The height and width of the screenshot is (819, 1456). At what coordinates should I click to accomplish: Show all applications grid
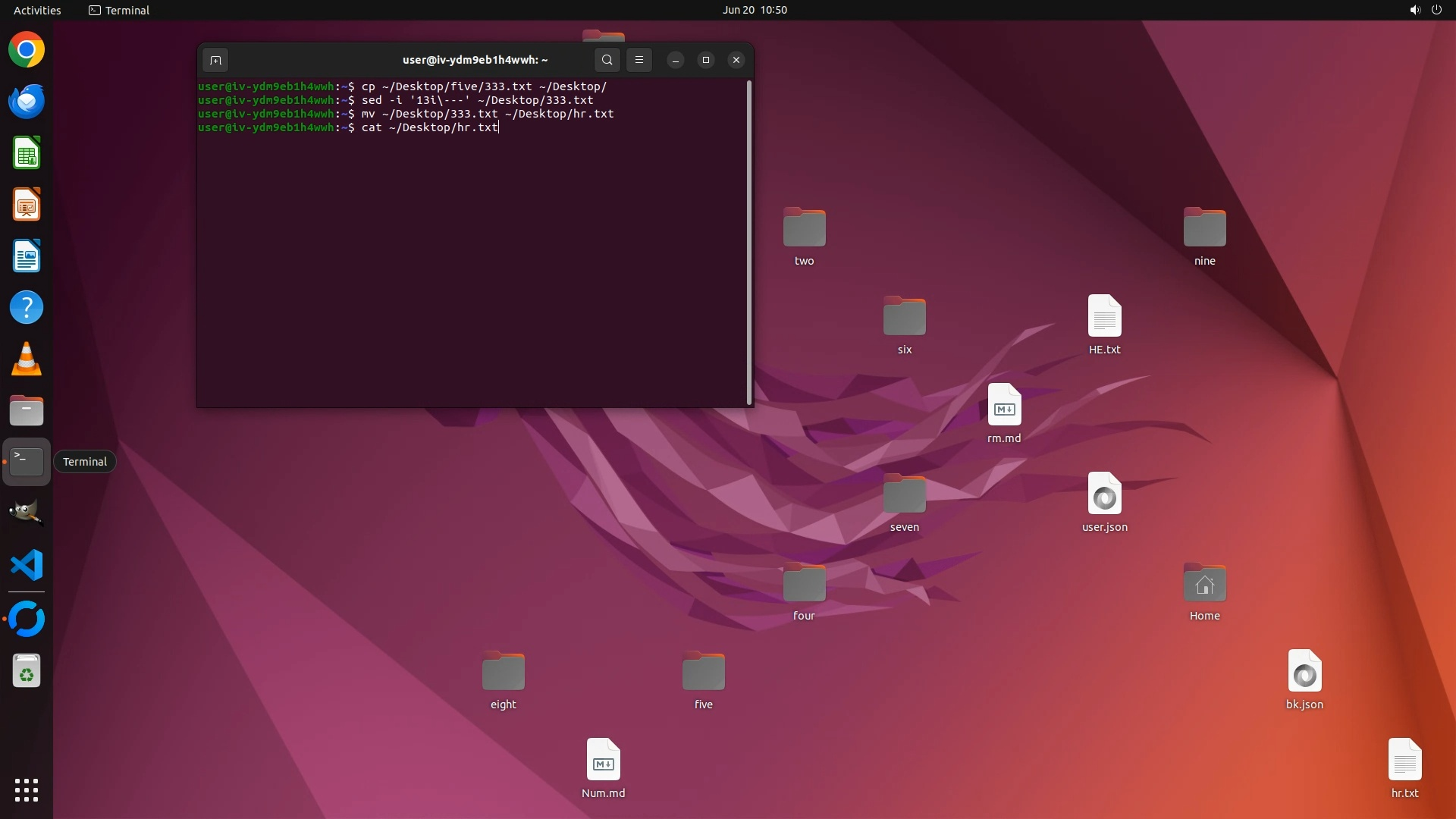coord(27,790)
